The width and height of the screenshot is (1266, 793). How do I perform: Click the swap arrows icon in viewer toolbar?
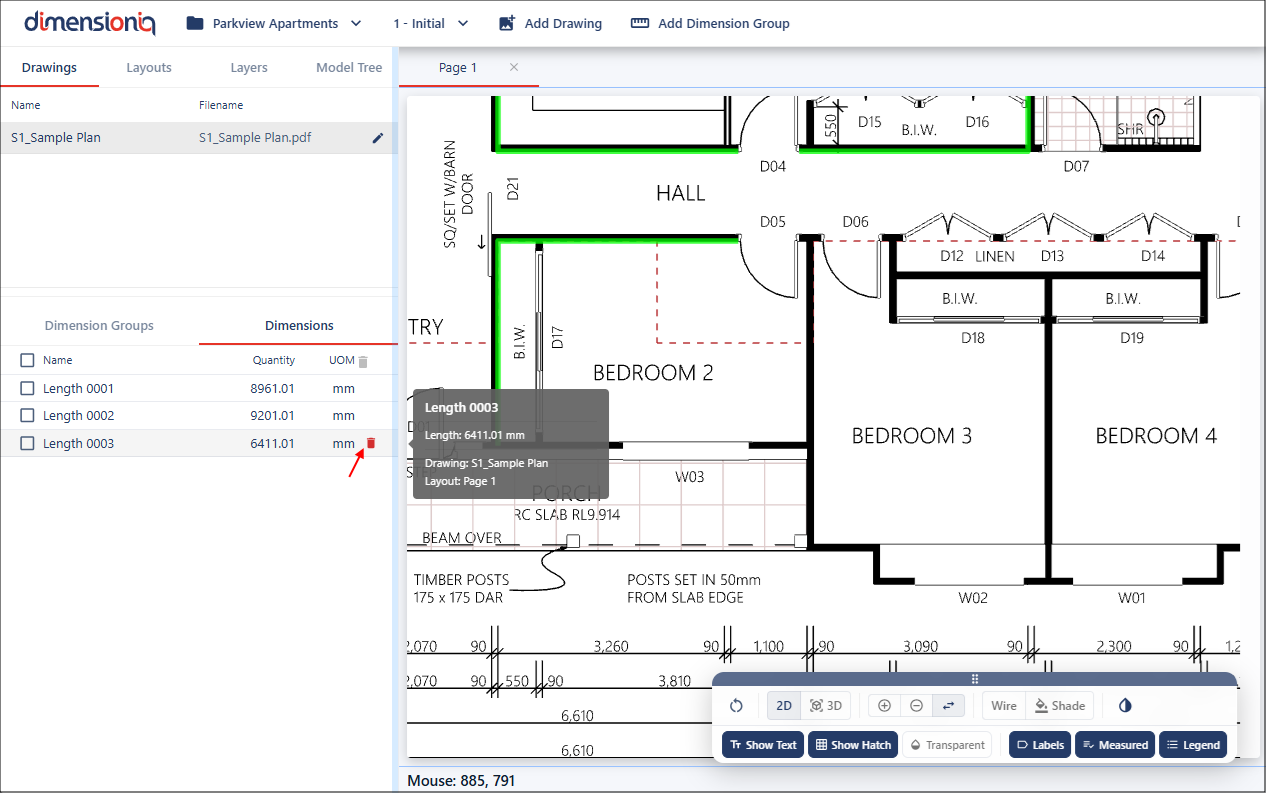(x=949, y=706)
